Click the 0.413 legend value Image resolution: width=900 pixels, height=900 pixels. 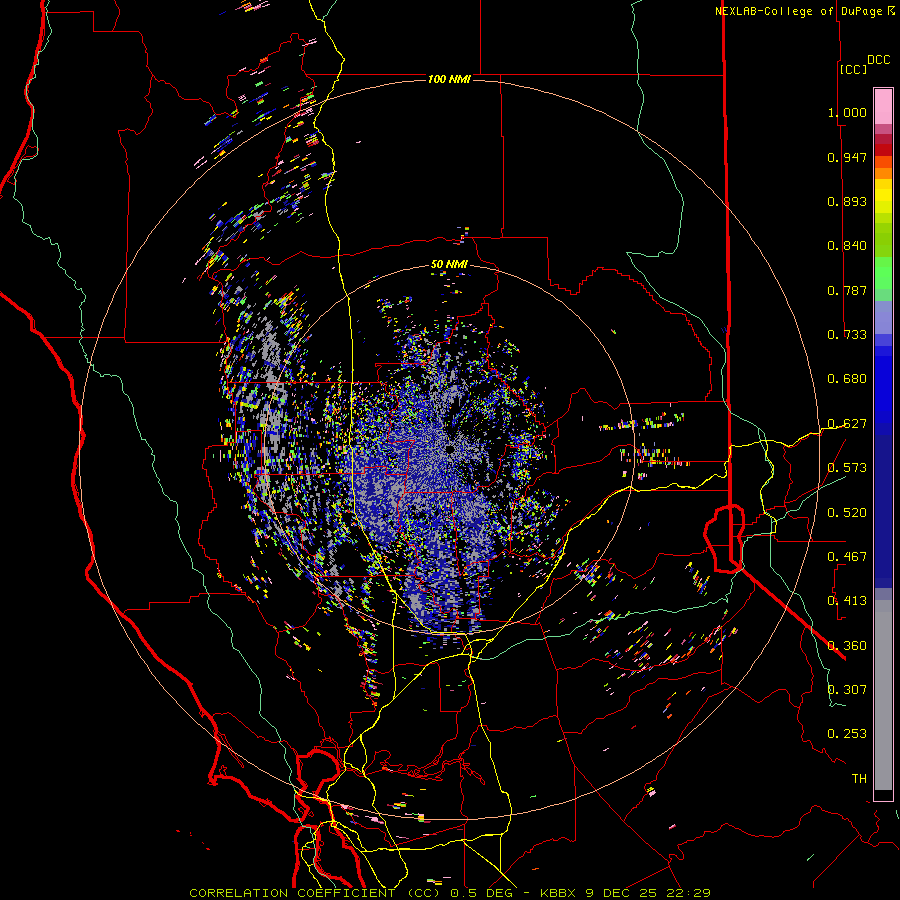pyautogui.click(x=847, y=601)
